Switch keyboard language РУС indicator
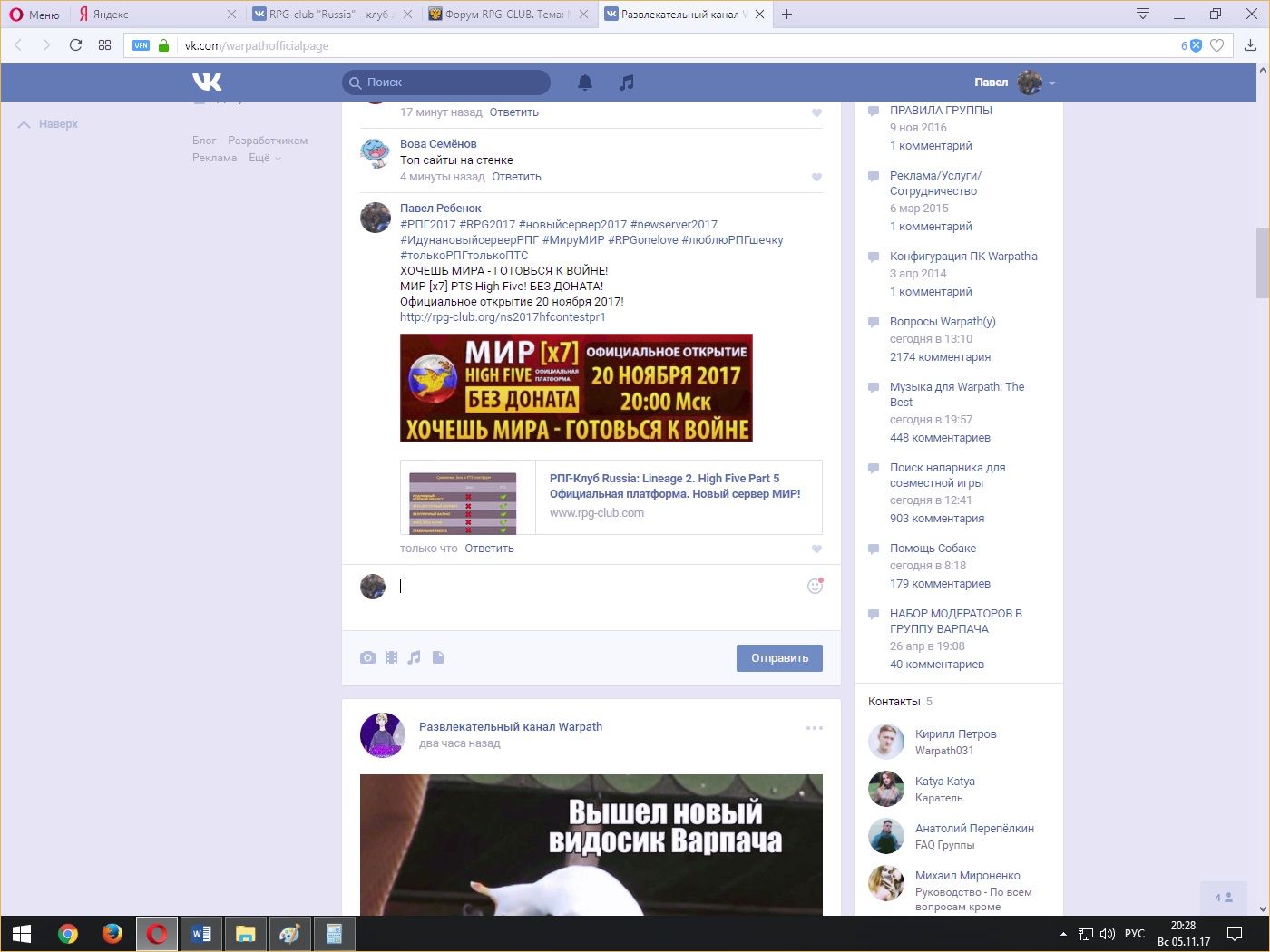1270x952 pixels. (x=1134, y=933)
